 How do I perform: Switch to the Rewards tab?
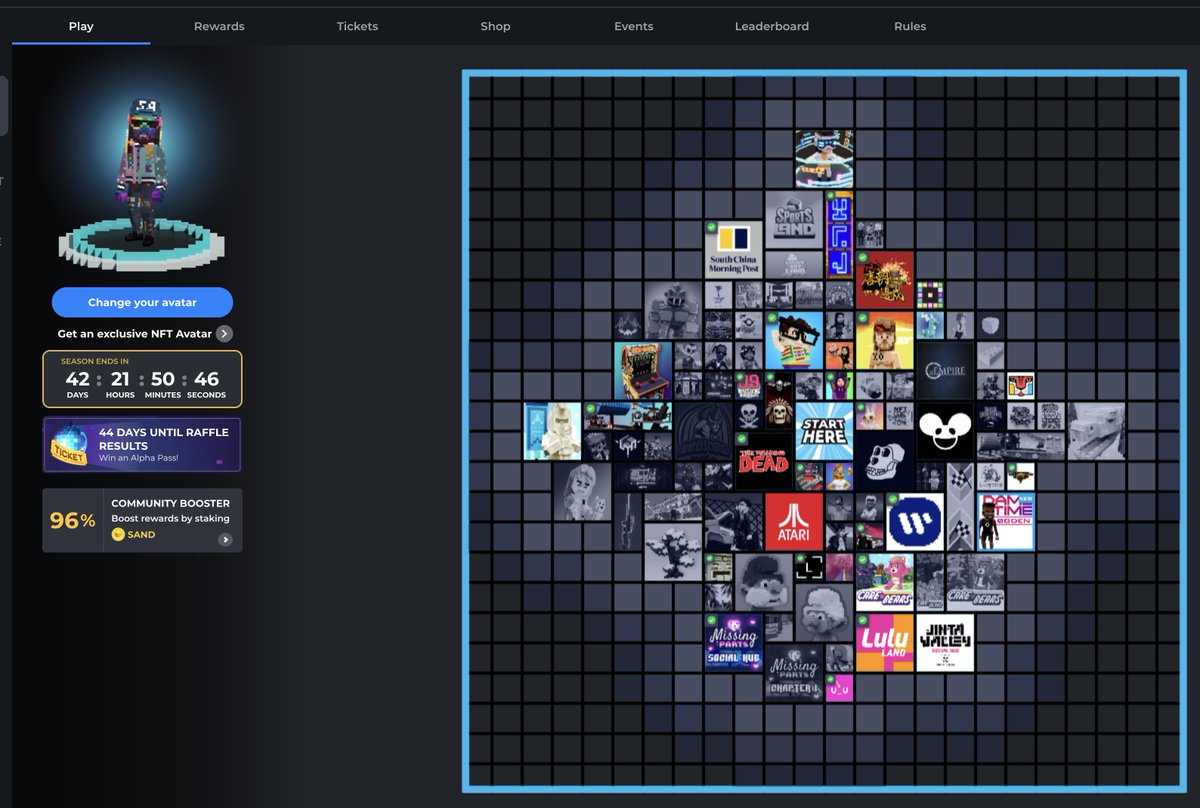(219, 26)
